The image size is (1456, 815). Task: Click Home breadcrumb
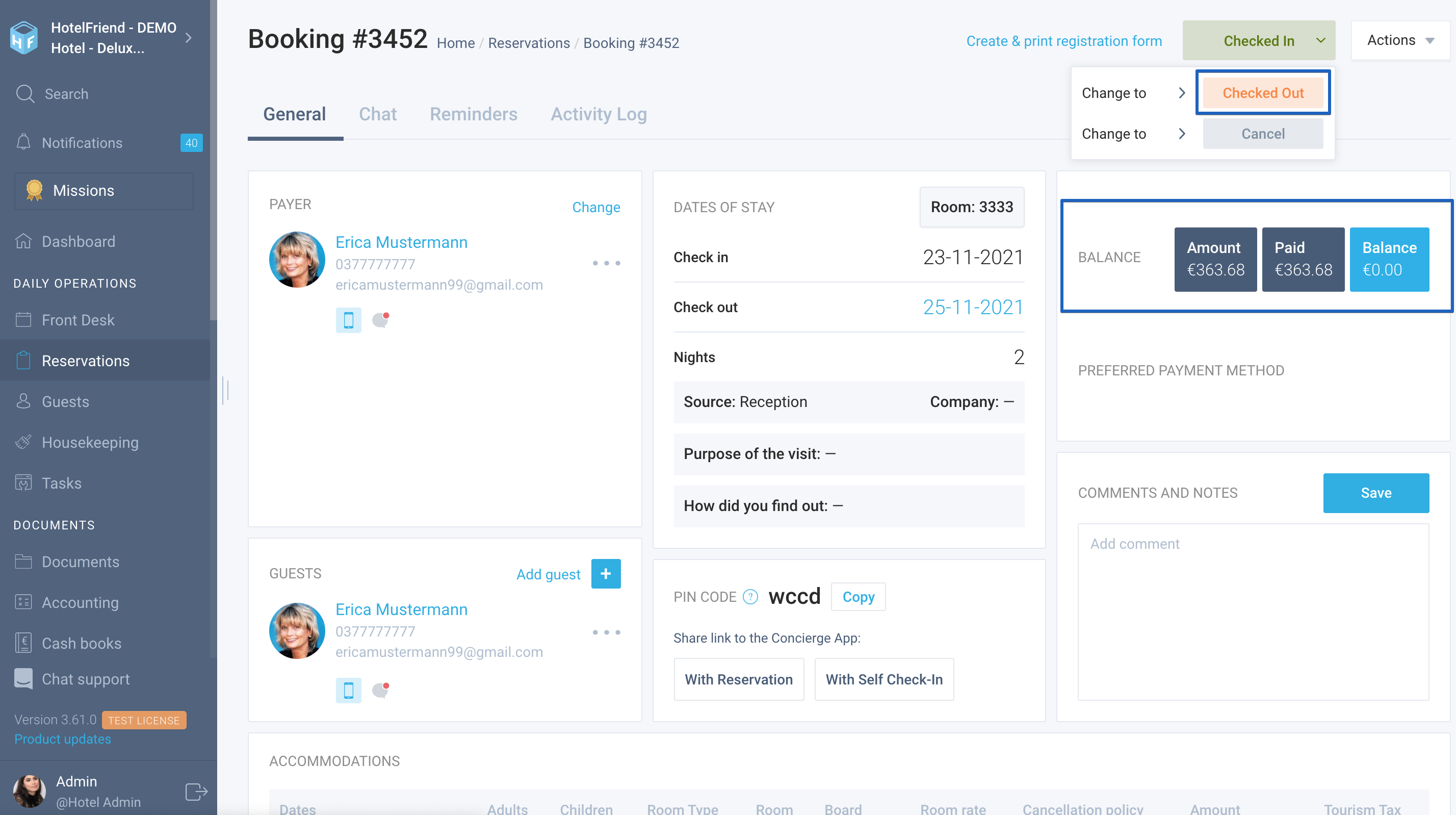pyautogui.click(x=456, y=43)
